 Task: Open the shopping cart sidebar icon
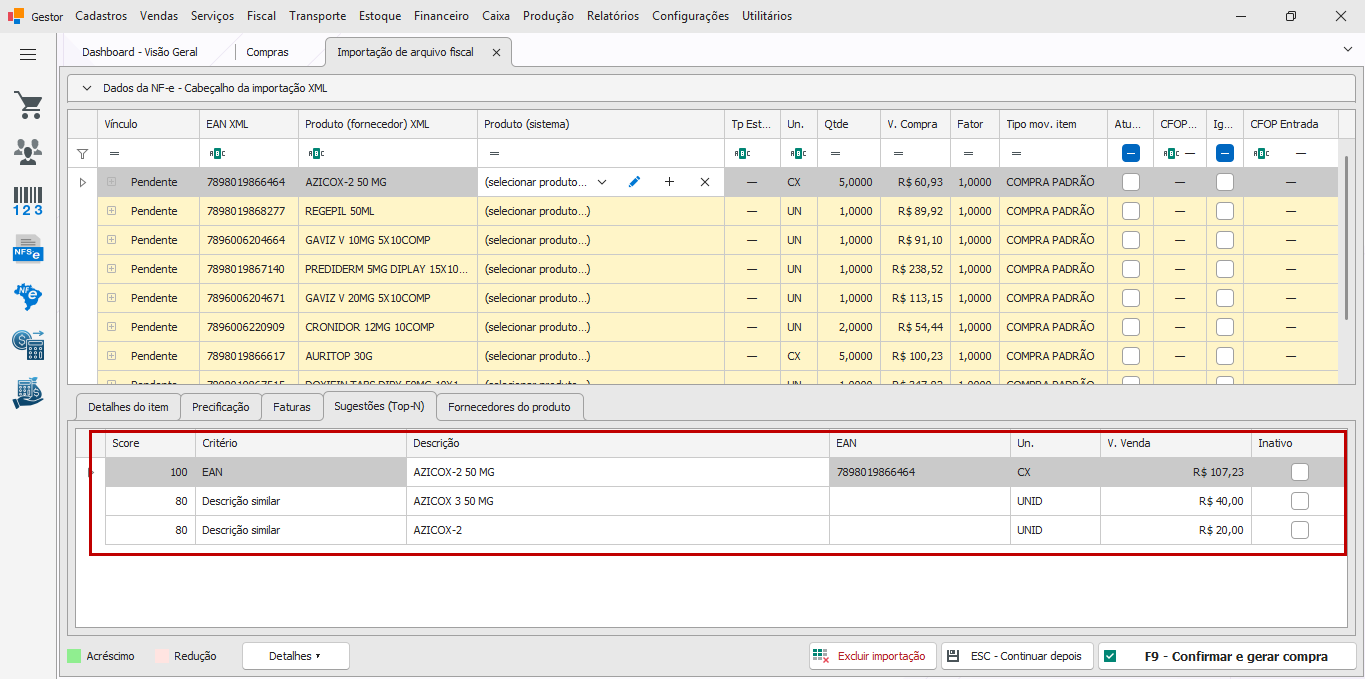(28, 105)
